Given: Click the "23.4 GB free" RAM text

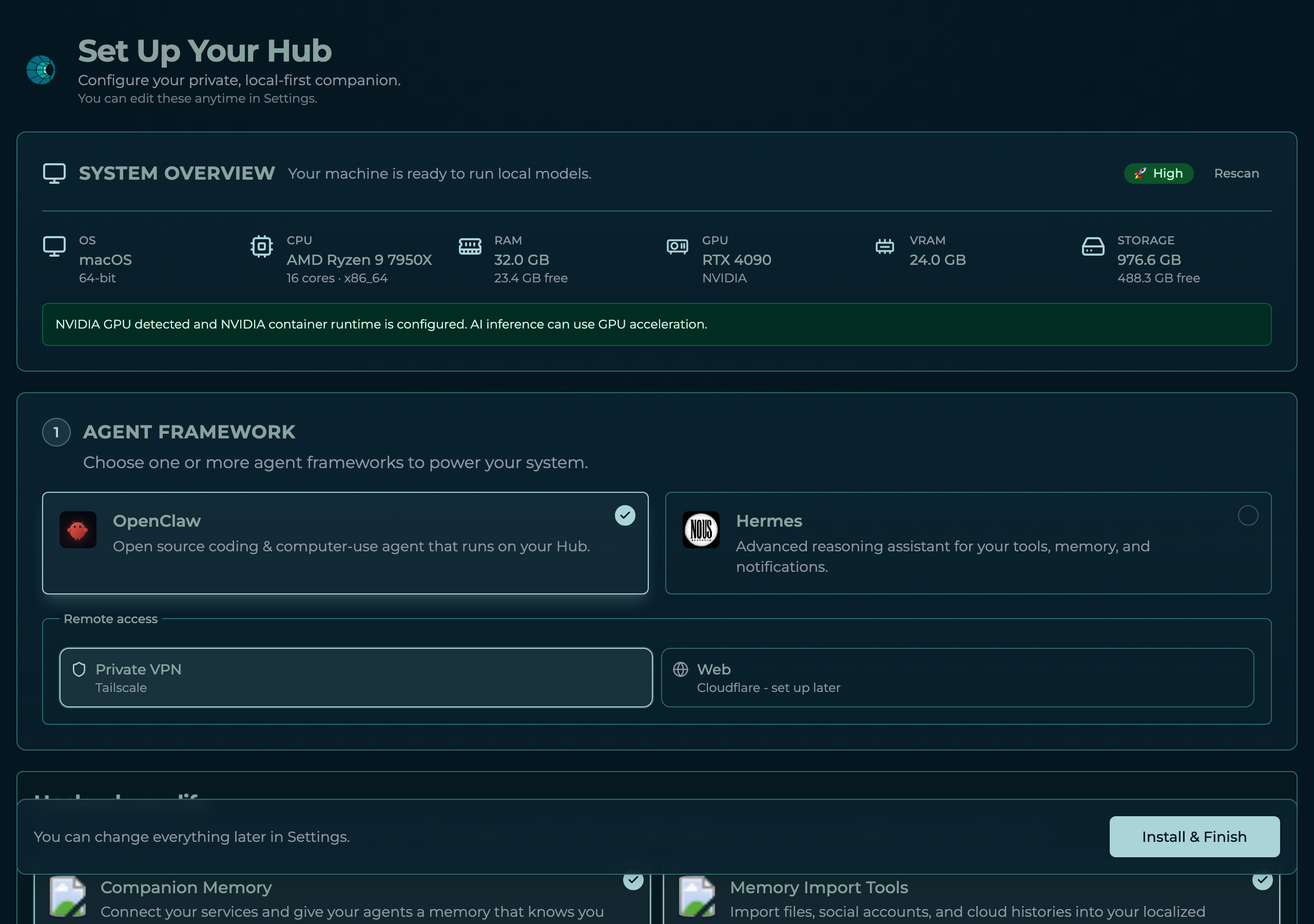Looking at the screenshot, I should coord(531,278).
